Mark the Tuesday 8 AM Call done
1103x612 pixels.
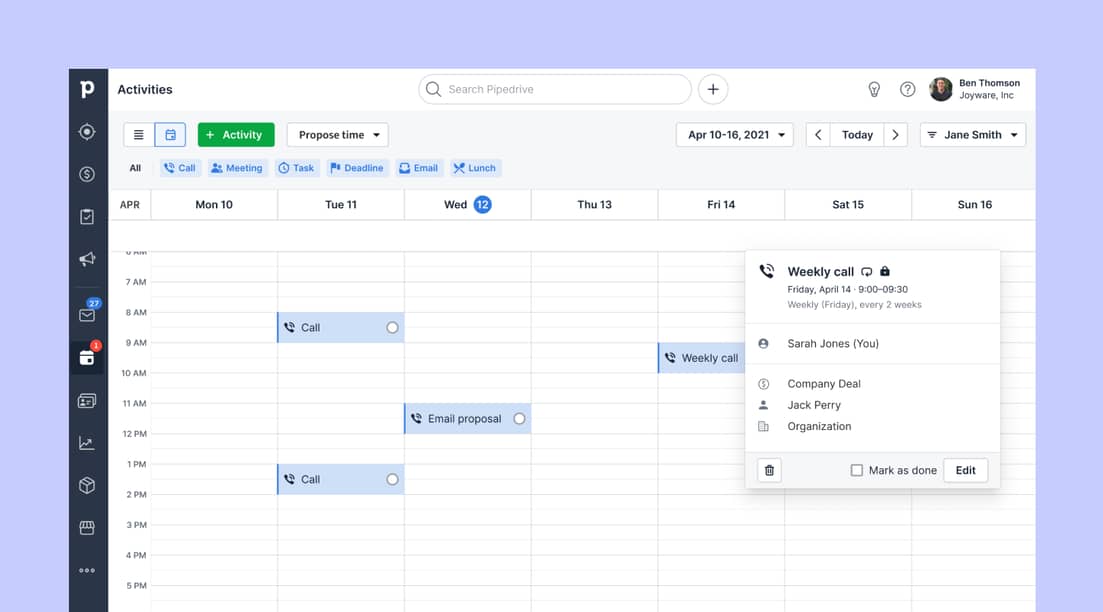392,328
